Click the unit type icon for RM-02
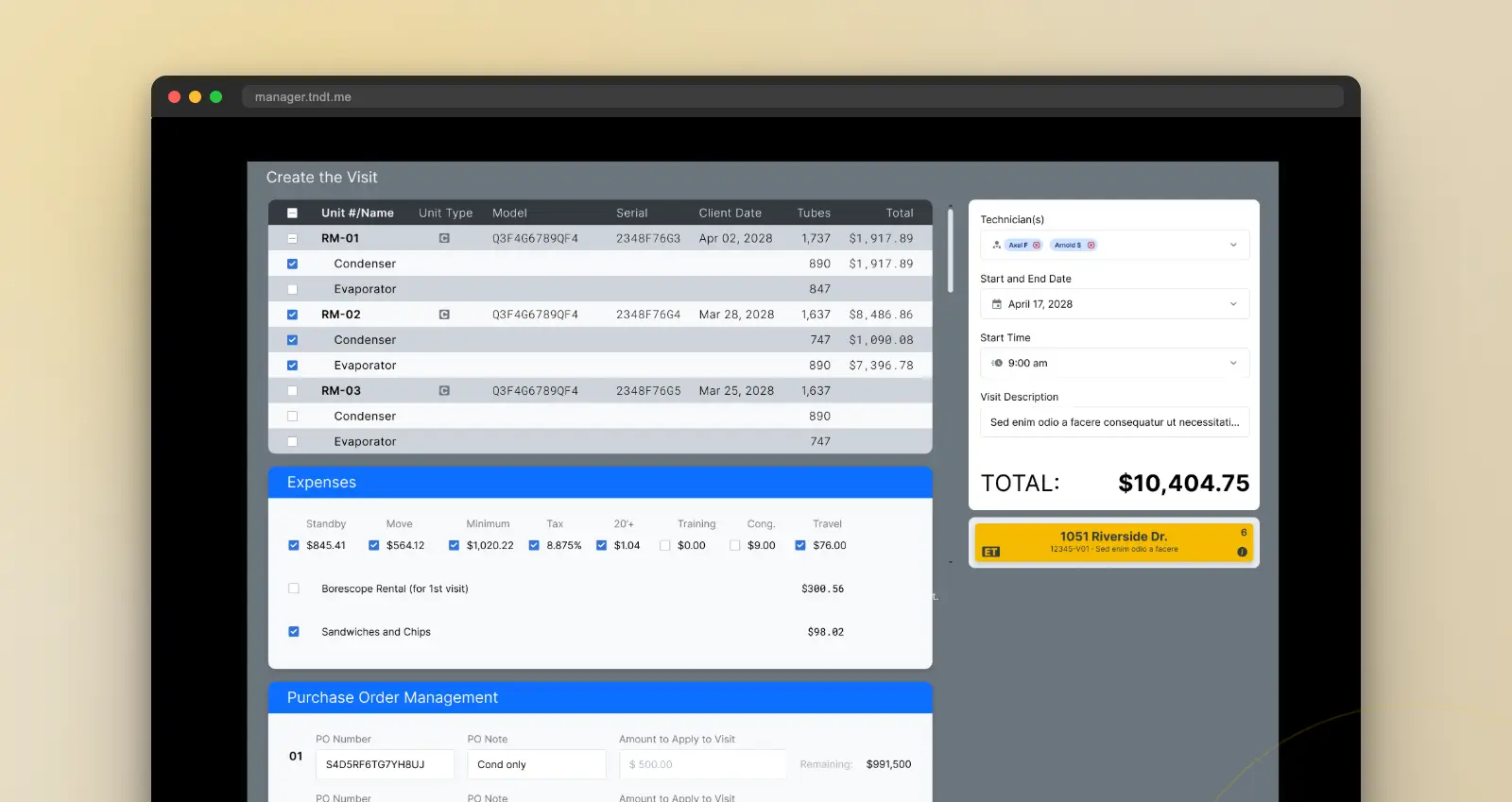 click(x=444, y=315)
